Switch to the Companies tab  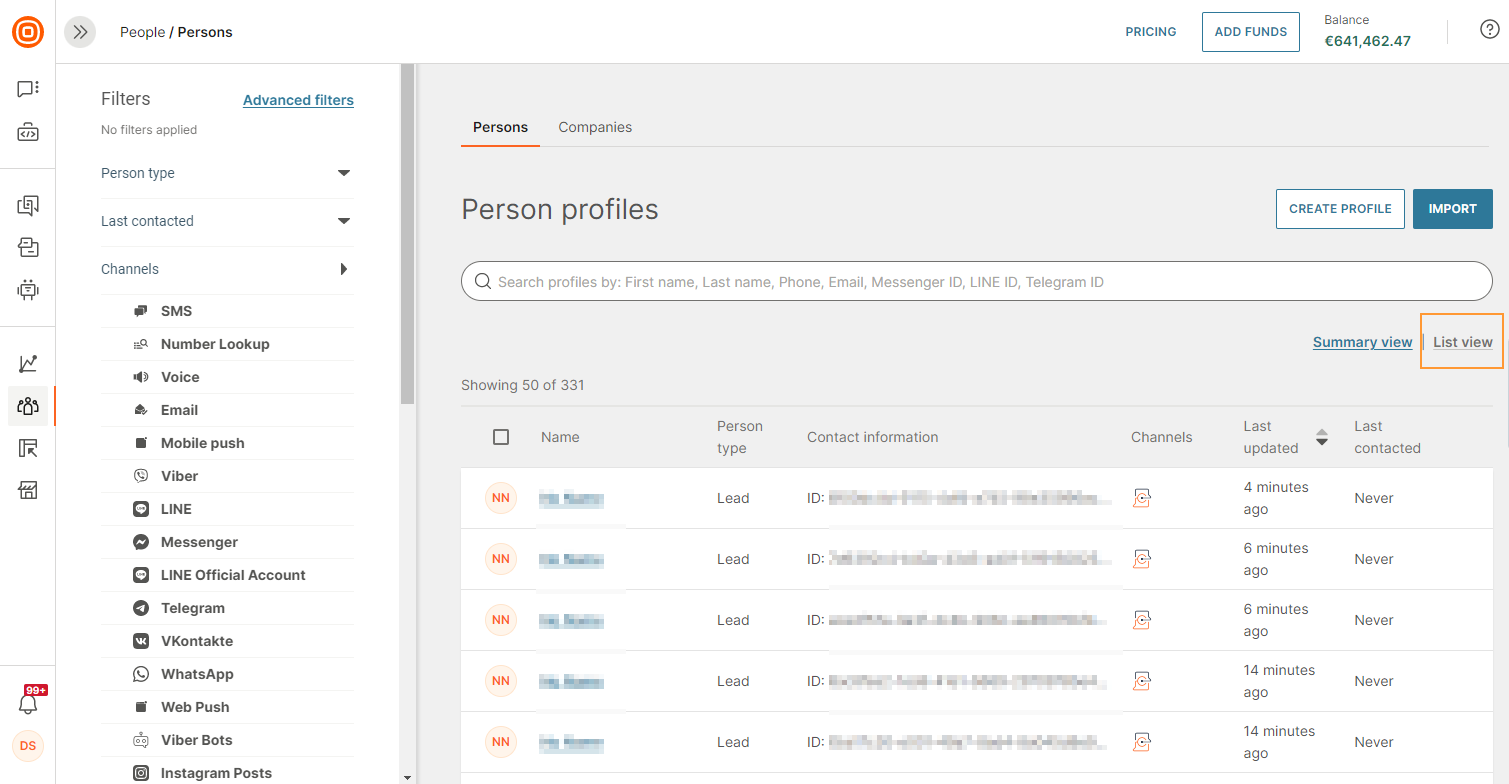click(x=595, y=127)
